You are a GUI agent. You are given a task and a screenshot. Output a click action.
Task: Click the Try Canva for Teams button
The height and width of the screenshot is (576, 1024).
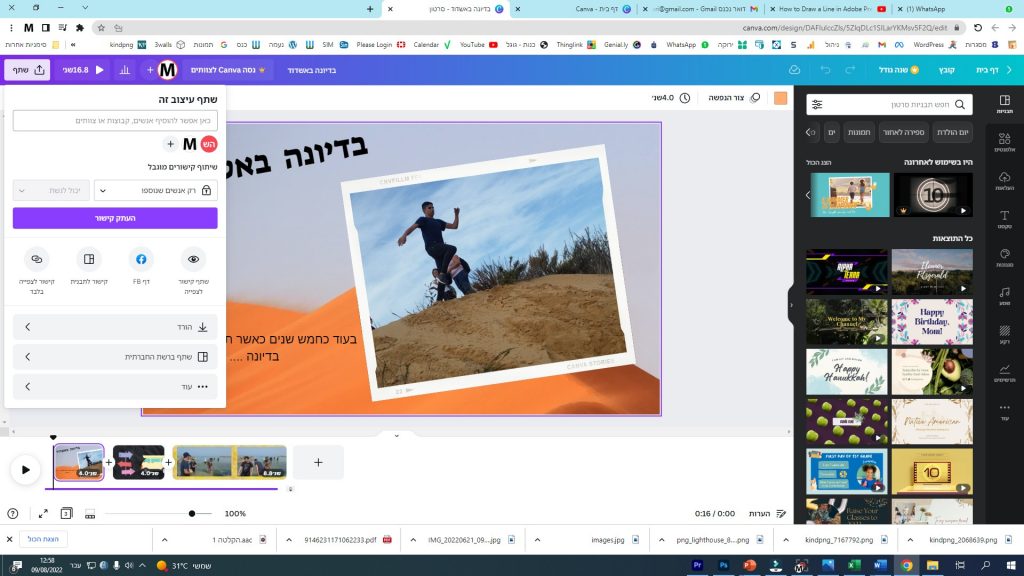[x=228, y=70]
